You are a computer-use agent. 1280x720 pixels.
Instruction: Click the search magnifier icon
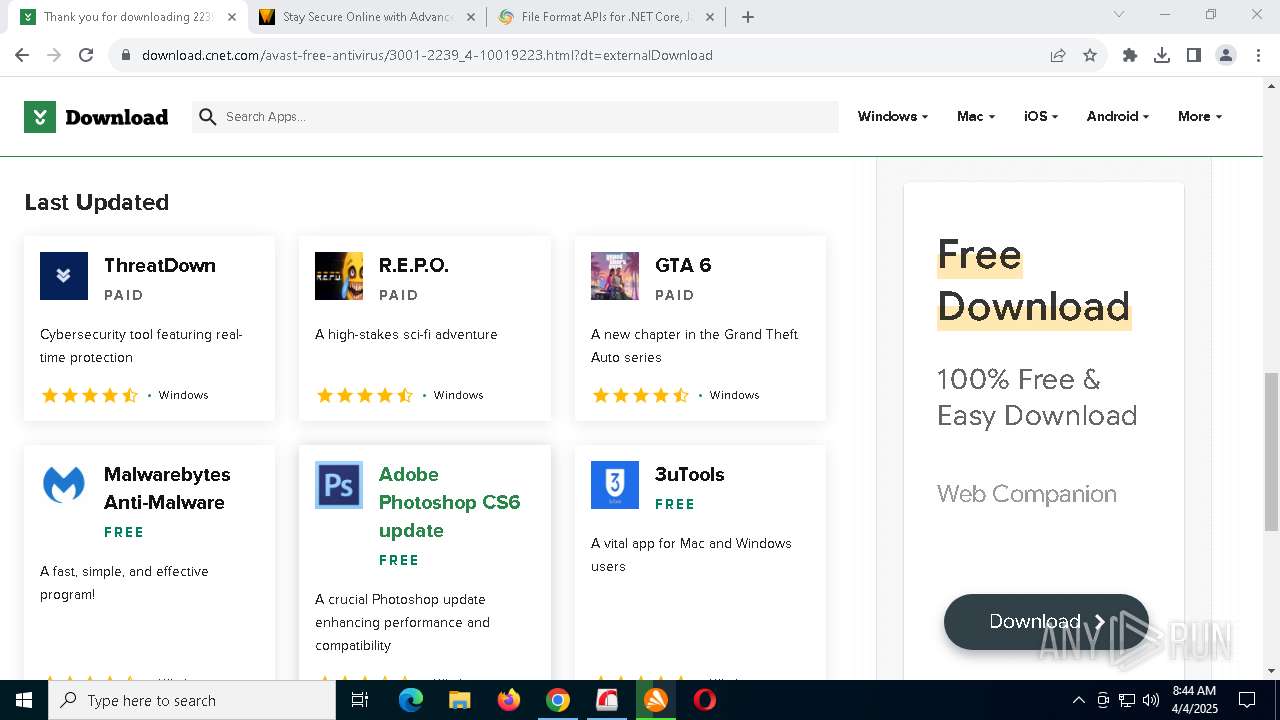[208, 117]
